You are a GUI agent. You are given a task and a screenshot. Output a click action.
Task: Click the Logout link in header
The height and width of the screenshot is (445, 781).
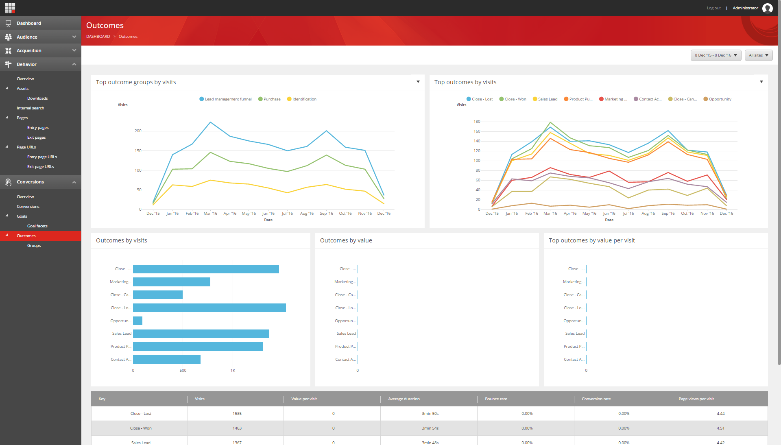tap(714, 8)
